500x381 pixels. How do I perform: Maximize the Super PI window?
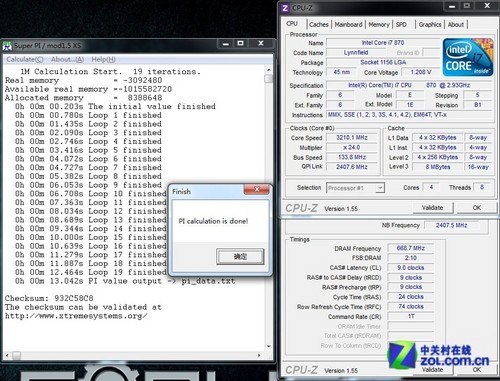(x=240, y=43)
